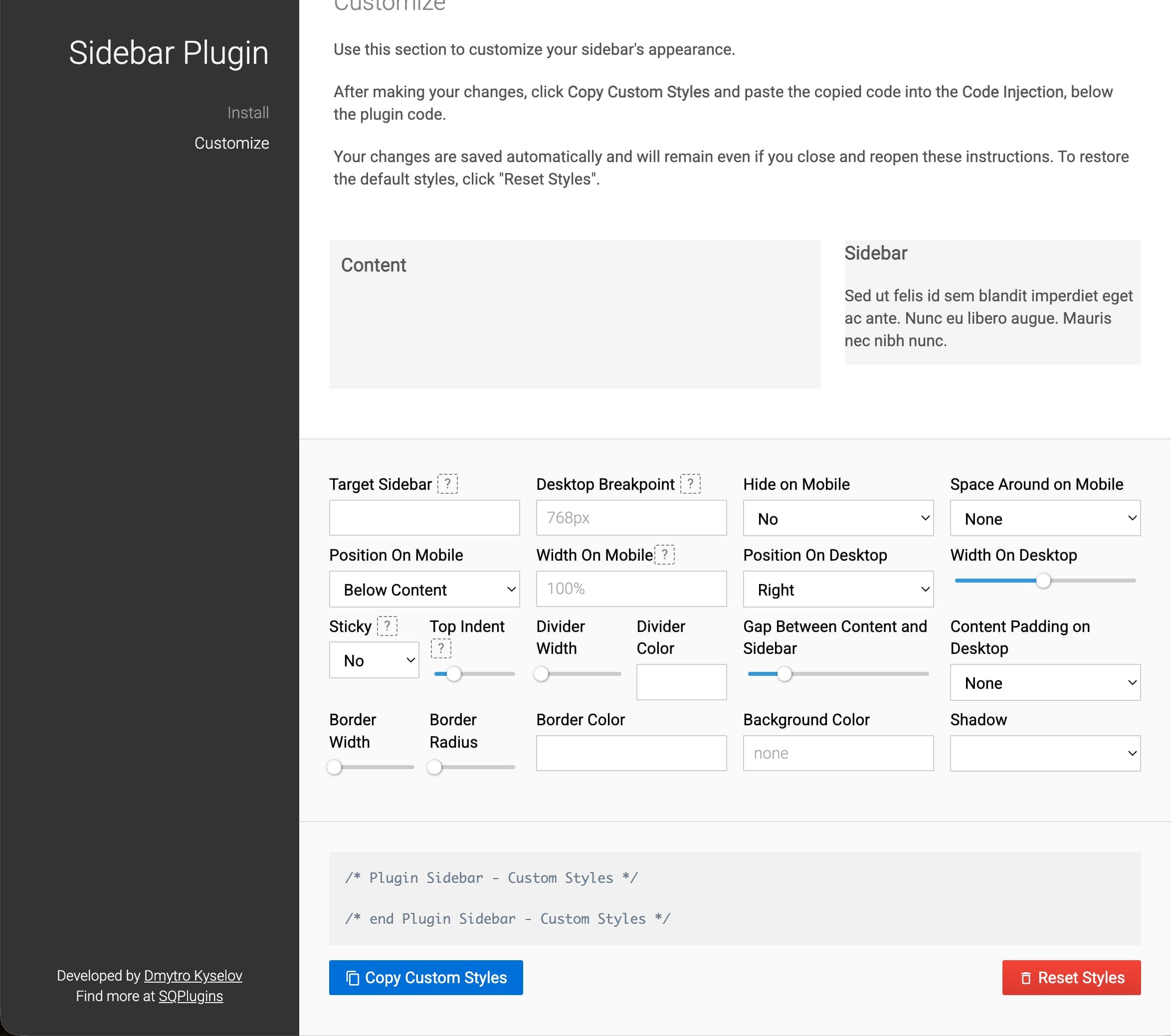Focus the Width On Mobile 100% field
1171x1036 pixels.
(x=631, y=589)
